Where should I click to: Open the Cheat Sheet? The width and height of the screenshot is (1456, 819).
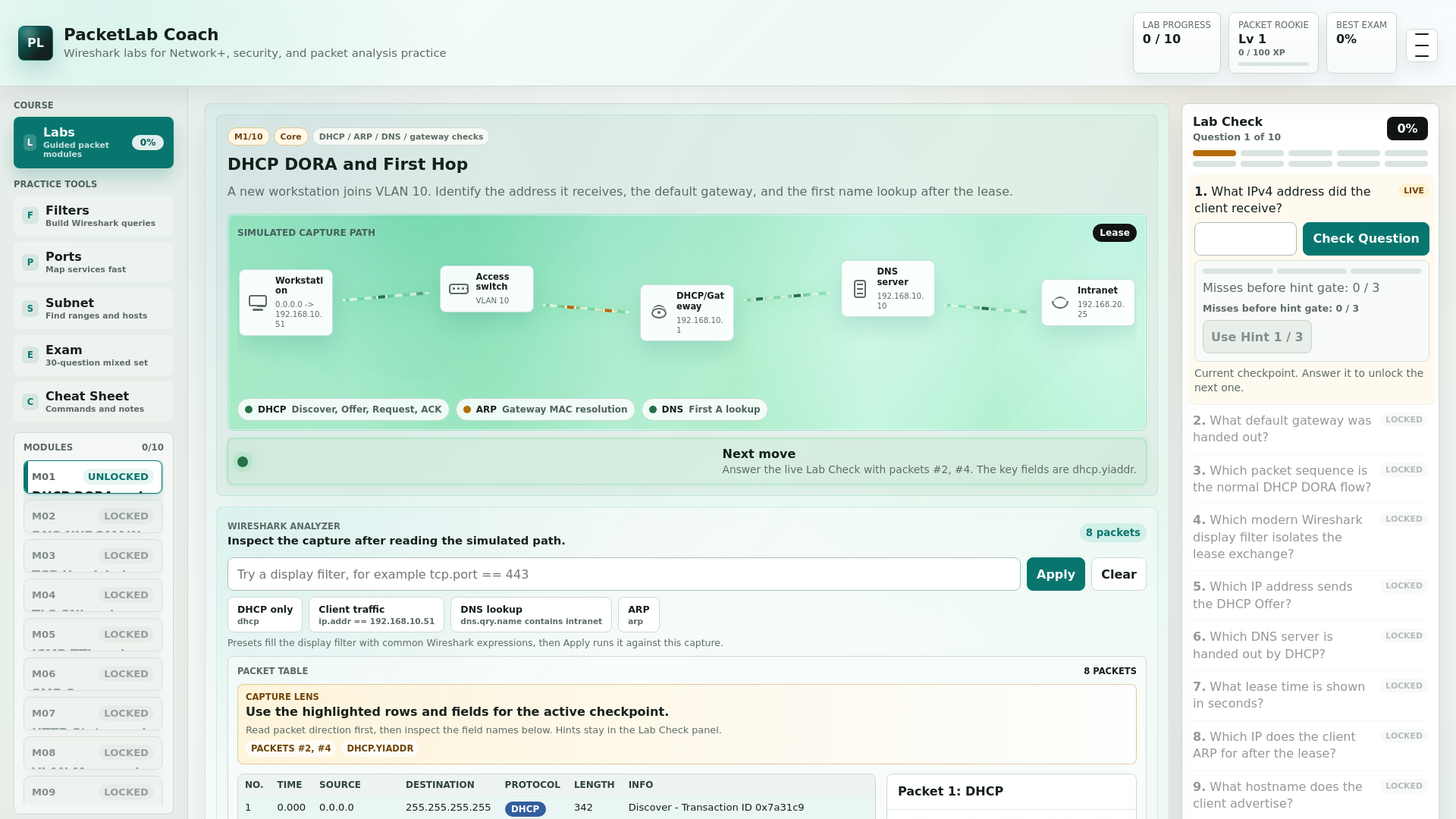pyautogui.click(x=93, y=402)
